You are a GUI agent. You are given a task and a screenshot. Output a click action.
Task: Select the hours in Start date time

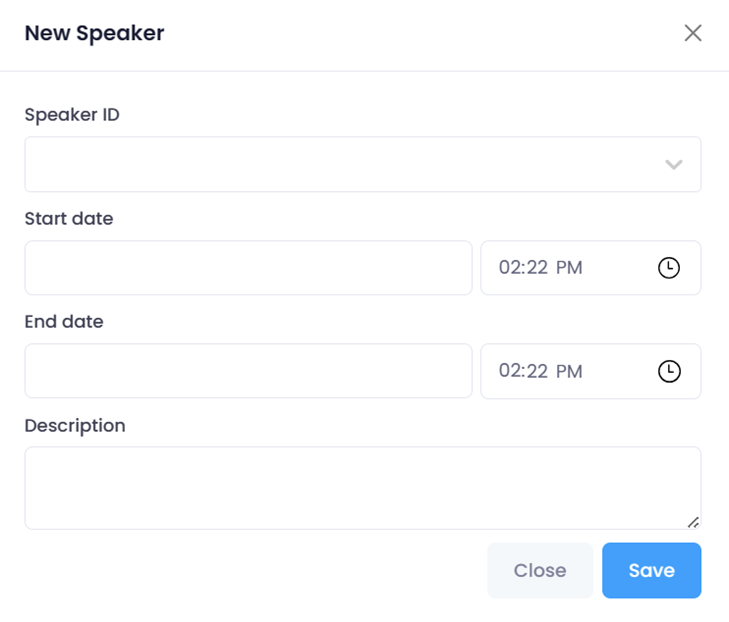(510, 268)
